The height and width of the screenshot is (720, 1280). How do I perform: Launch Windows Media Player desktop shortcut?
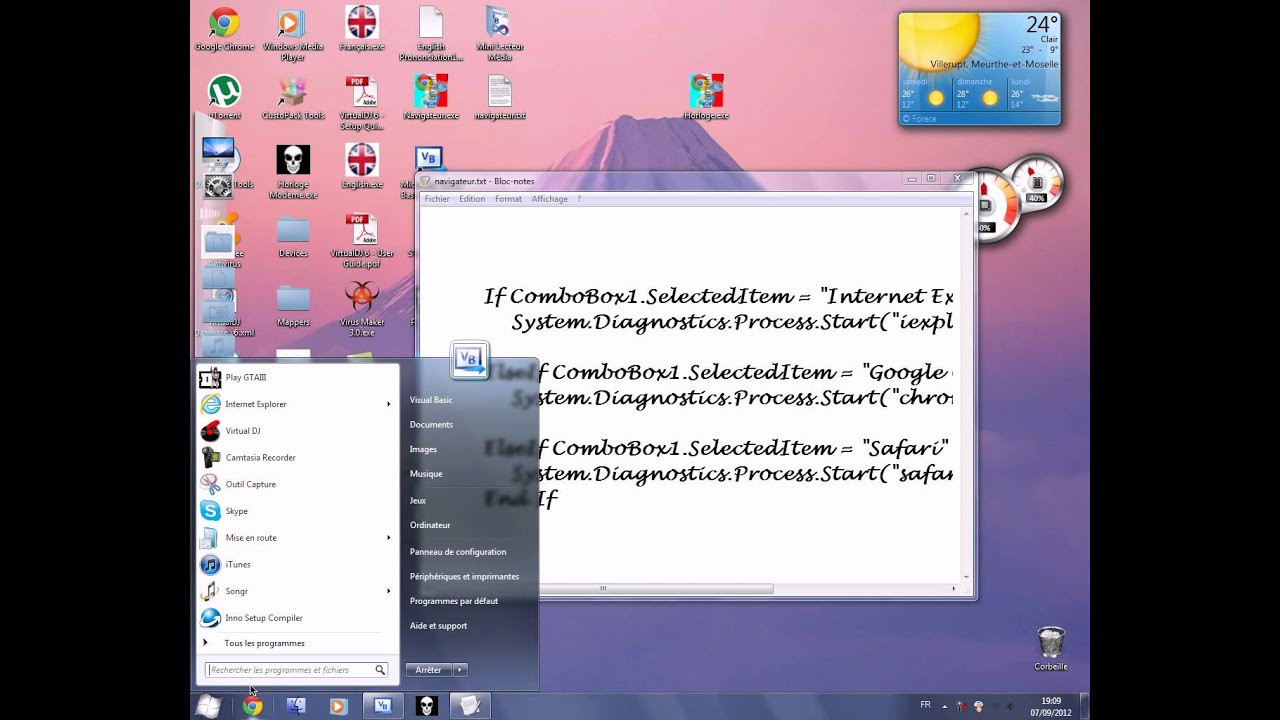pyautogui.click(x=292, y=33)
